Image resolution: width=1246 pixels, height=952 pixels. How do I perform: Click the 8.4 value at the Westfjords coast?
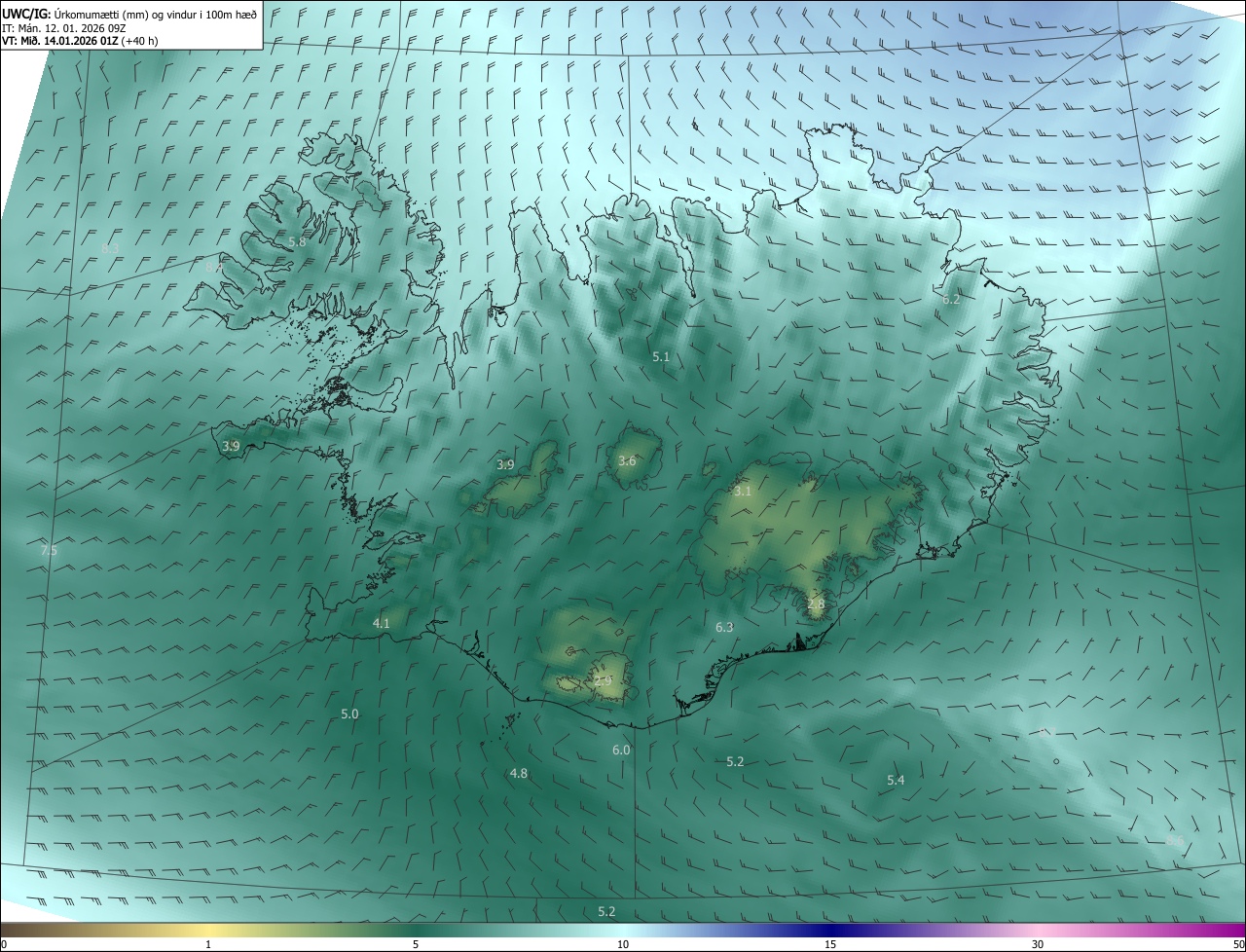214,267
